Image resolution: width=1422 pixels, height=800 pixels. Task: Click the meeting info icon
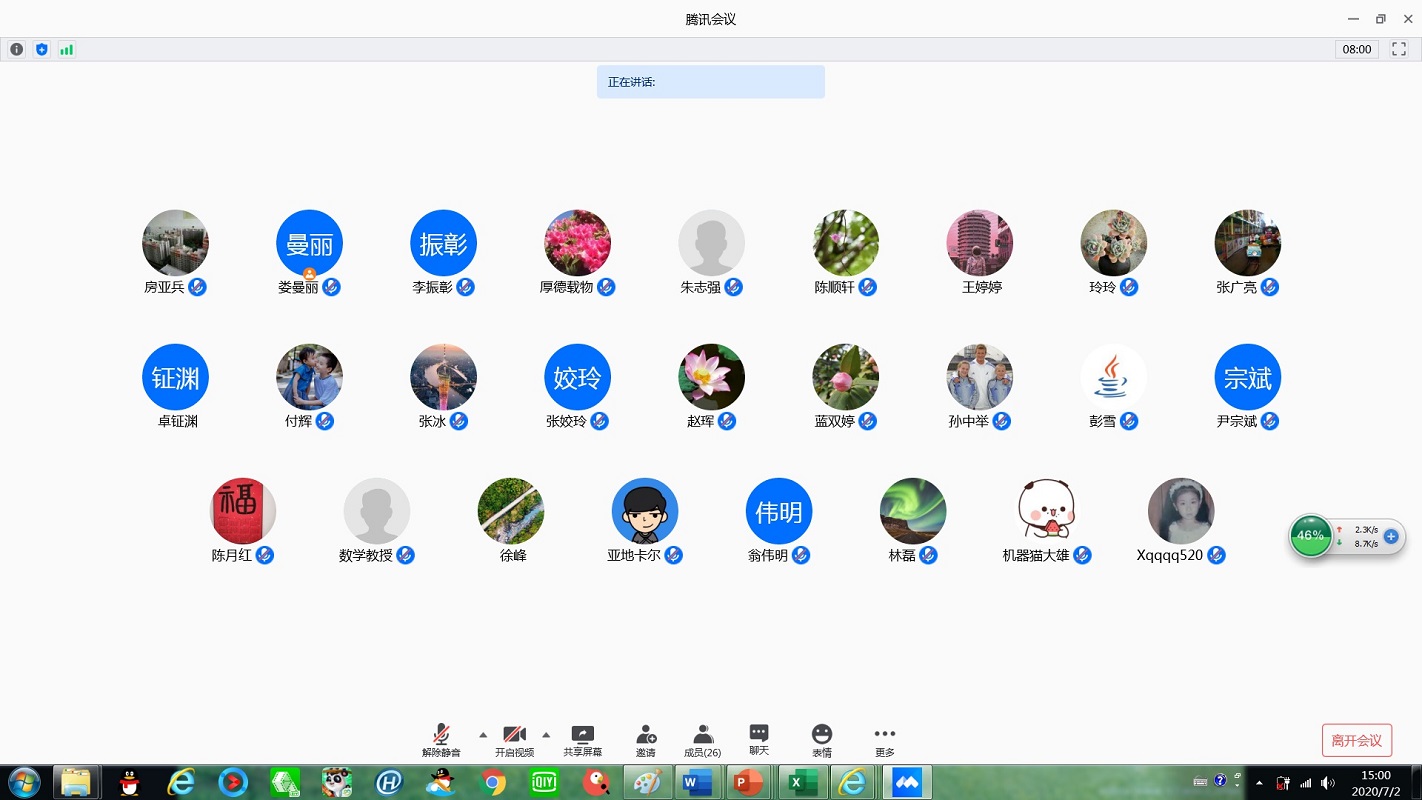[x=16, y=49]
